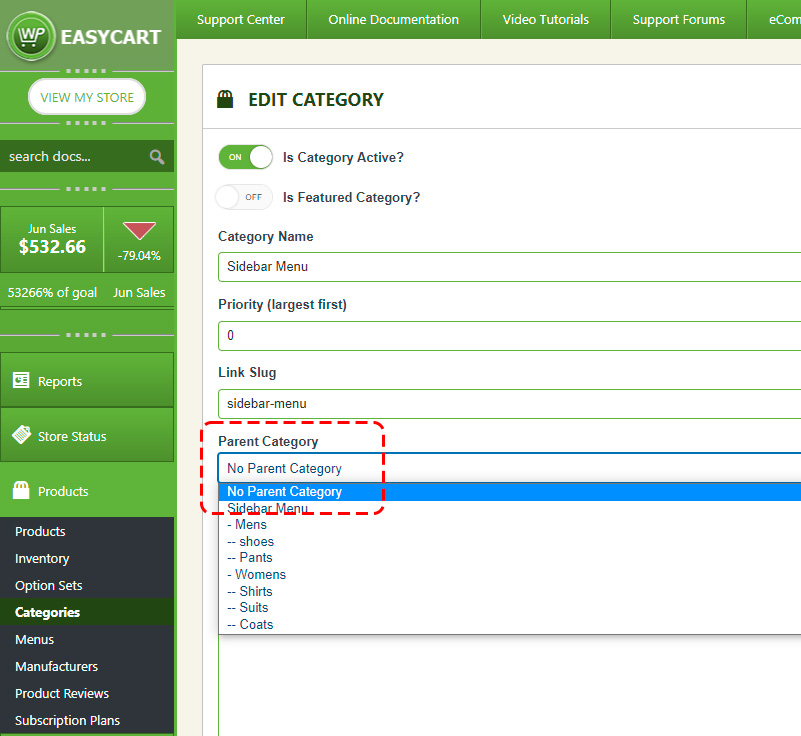Screen dimensions: 801x736
Task: Click the Store Status tag icon
Action: point(21,435)
